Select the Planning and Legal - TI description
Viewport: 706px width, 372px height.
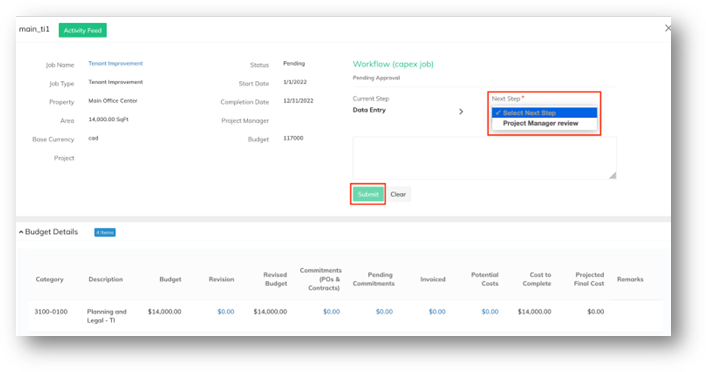click(107, 316)
